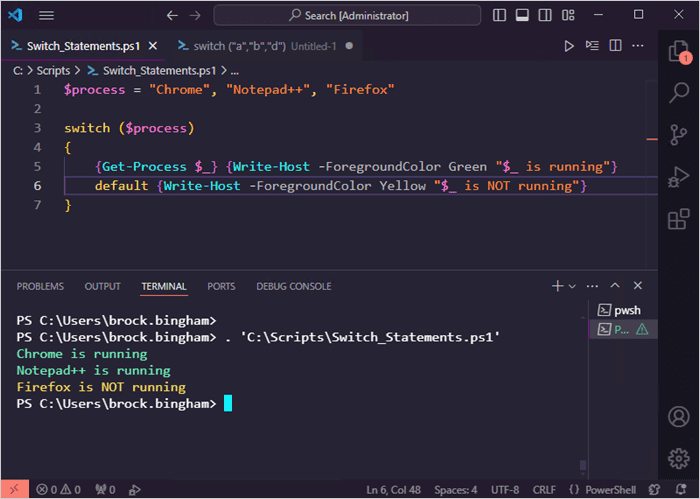The image size is (700, 499).
Task: Click the Run Selection icon
Action: pos(592,46)
